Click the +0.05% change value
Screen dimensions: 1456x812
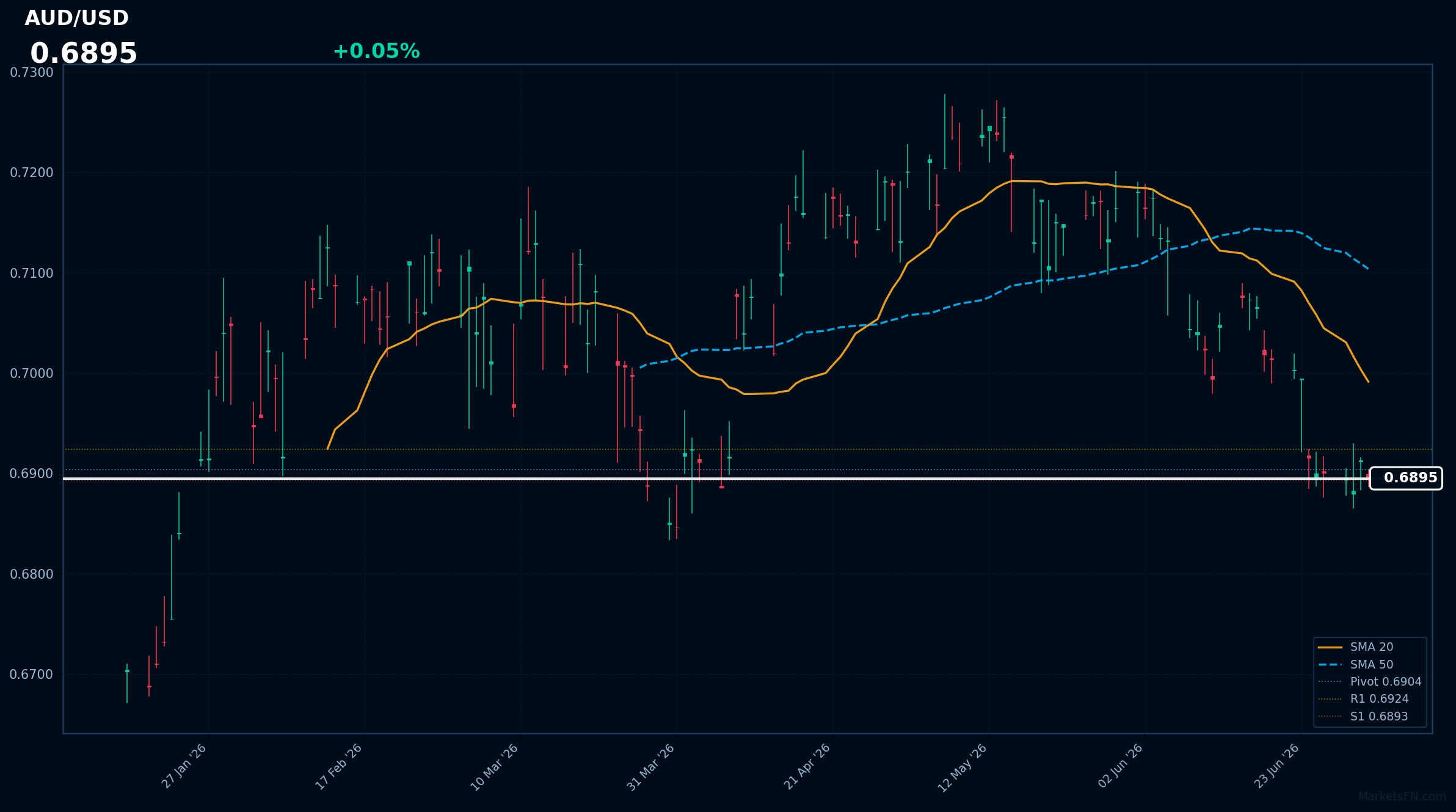point(376,51)
